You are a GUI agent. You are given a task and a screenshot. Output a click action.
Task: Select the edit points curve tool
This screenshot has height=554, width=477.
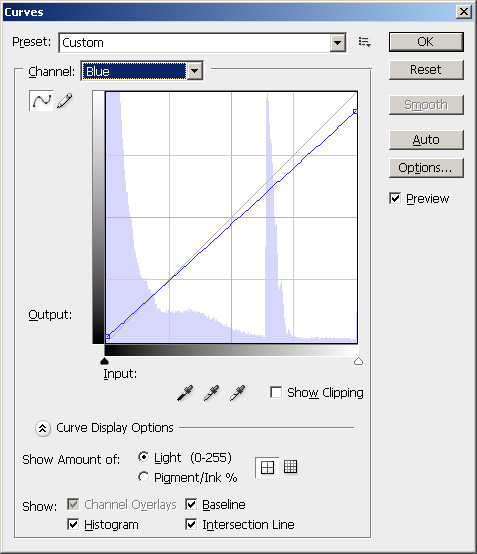[41, 101]
